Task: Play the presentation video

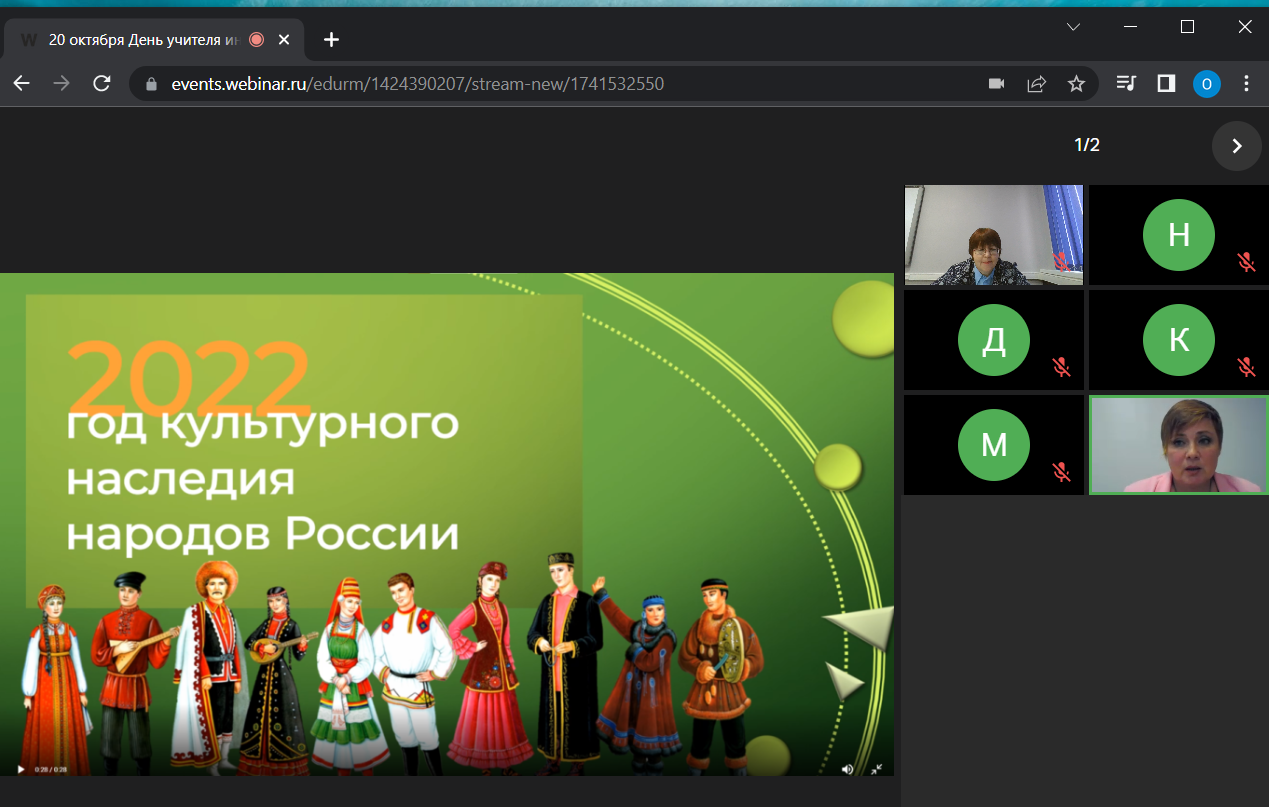Action: [x=20, y=769]
